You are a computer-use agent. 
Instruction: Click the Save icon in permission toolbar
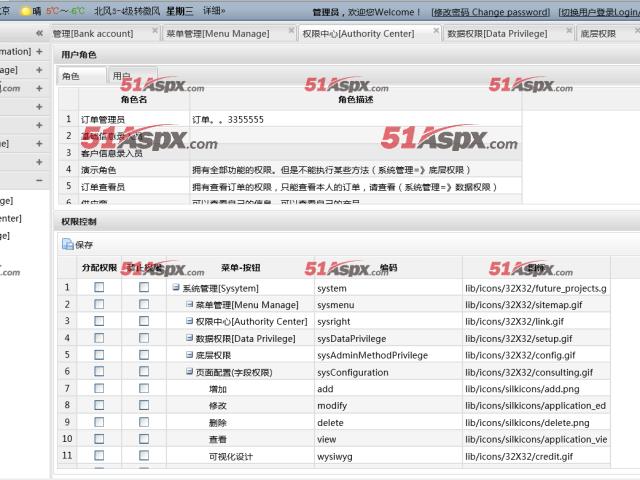(67, 244)
